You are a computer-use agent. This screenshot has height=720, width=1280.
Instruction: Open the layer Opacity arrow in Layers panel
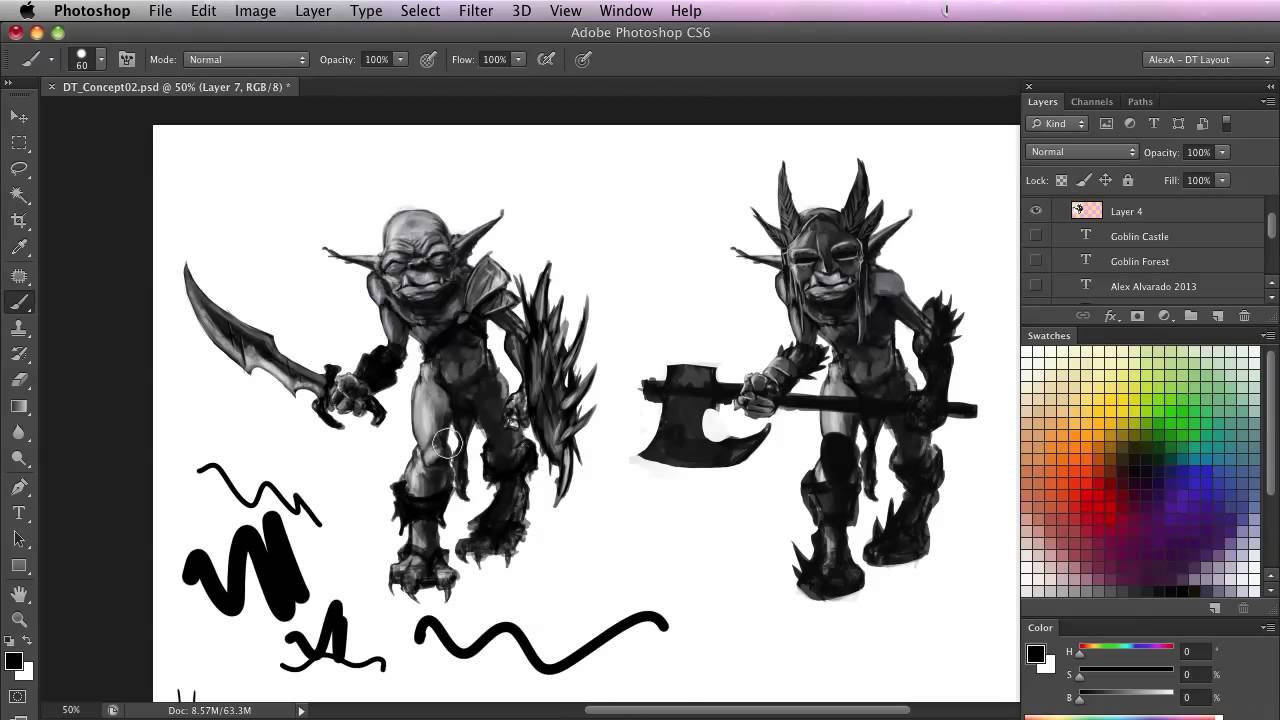click(1222, 152)
